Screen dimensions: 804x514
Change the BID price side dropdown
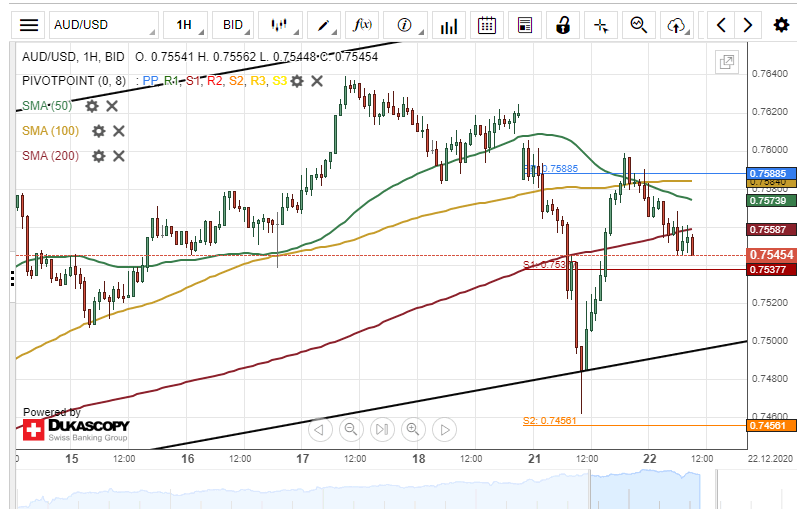point(238,25)
